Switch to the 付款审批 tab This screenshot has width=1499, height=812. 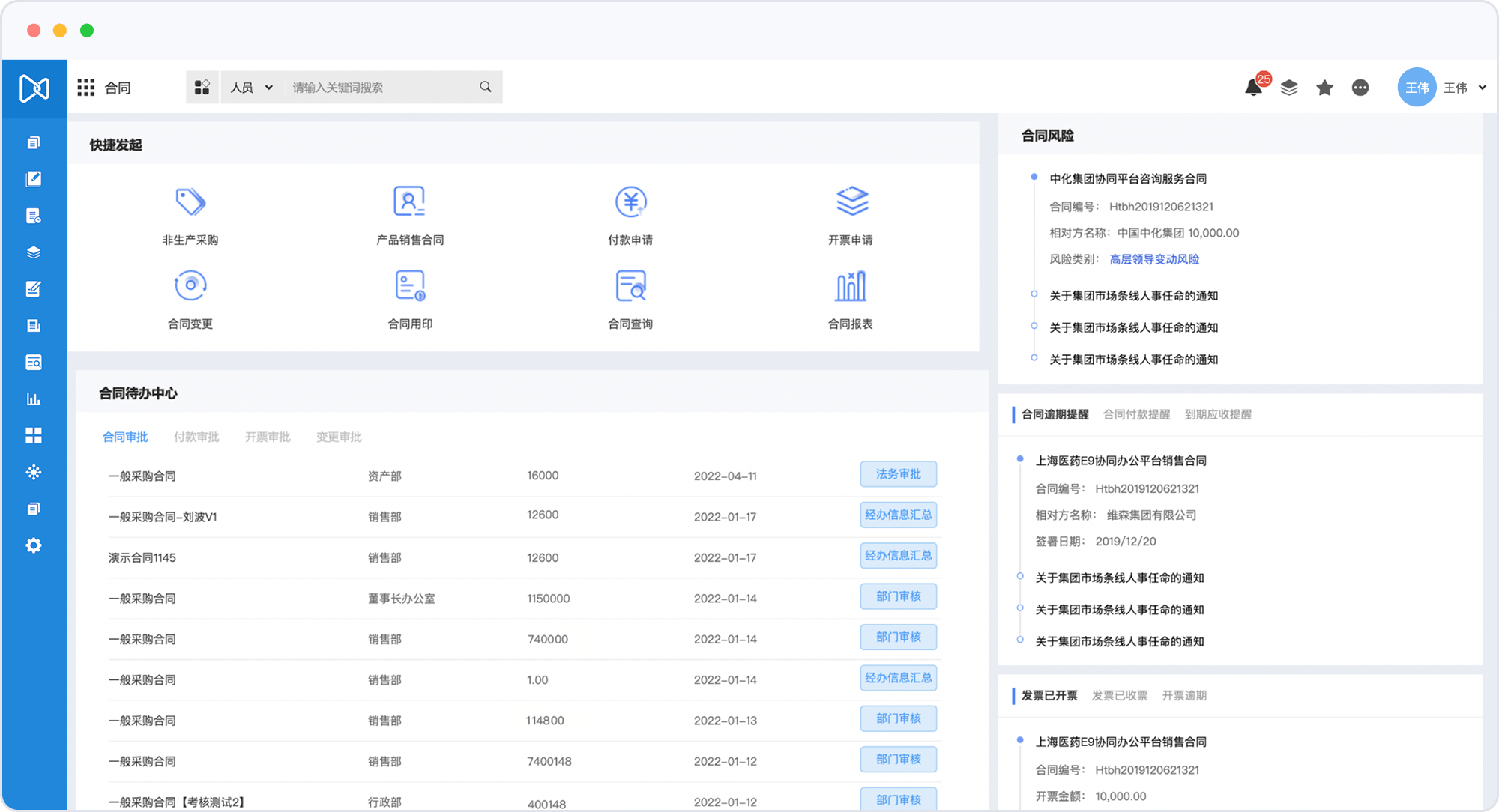pos(196,437)
